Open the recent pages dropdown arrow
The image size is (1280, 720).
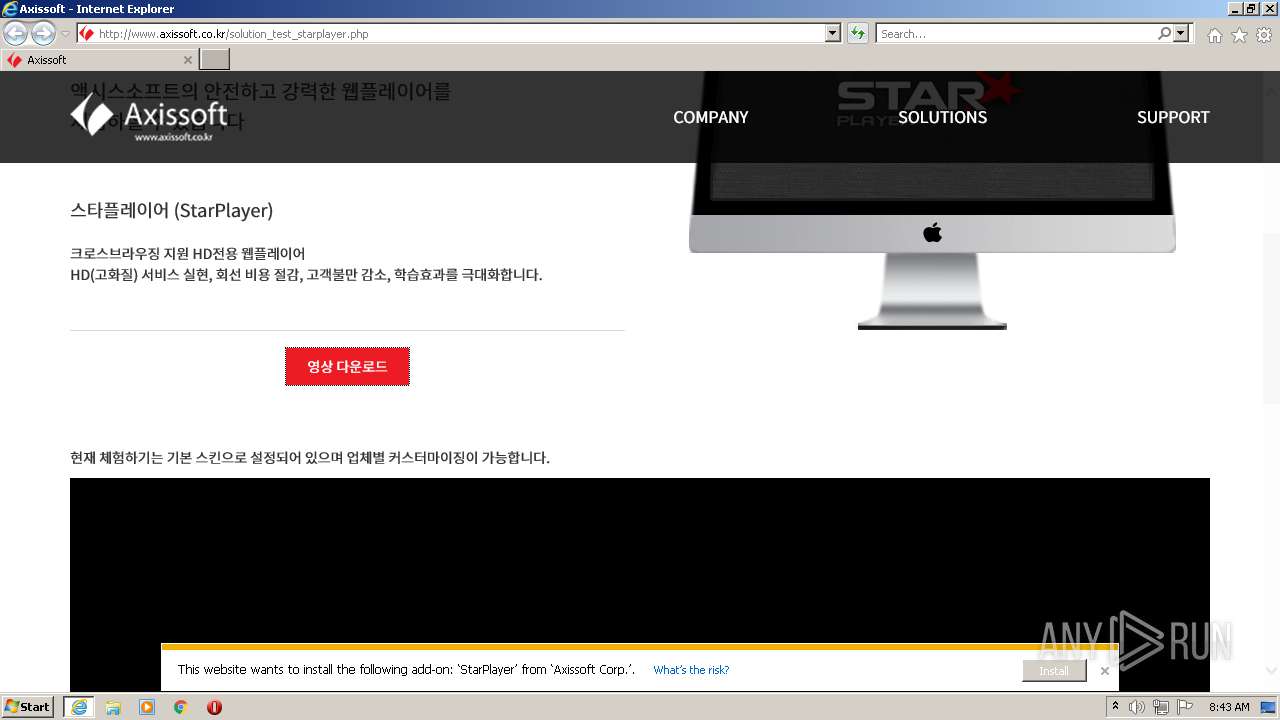(x=65, y=34)
